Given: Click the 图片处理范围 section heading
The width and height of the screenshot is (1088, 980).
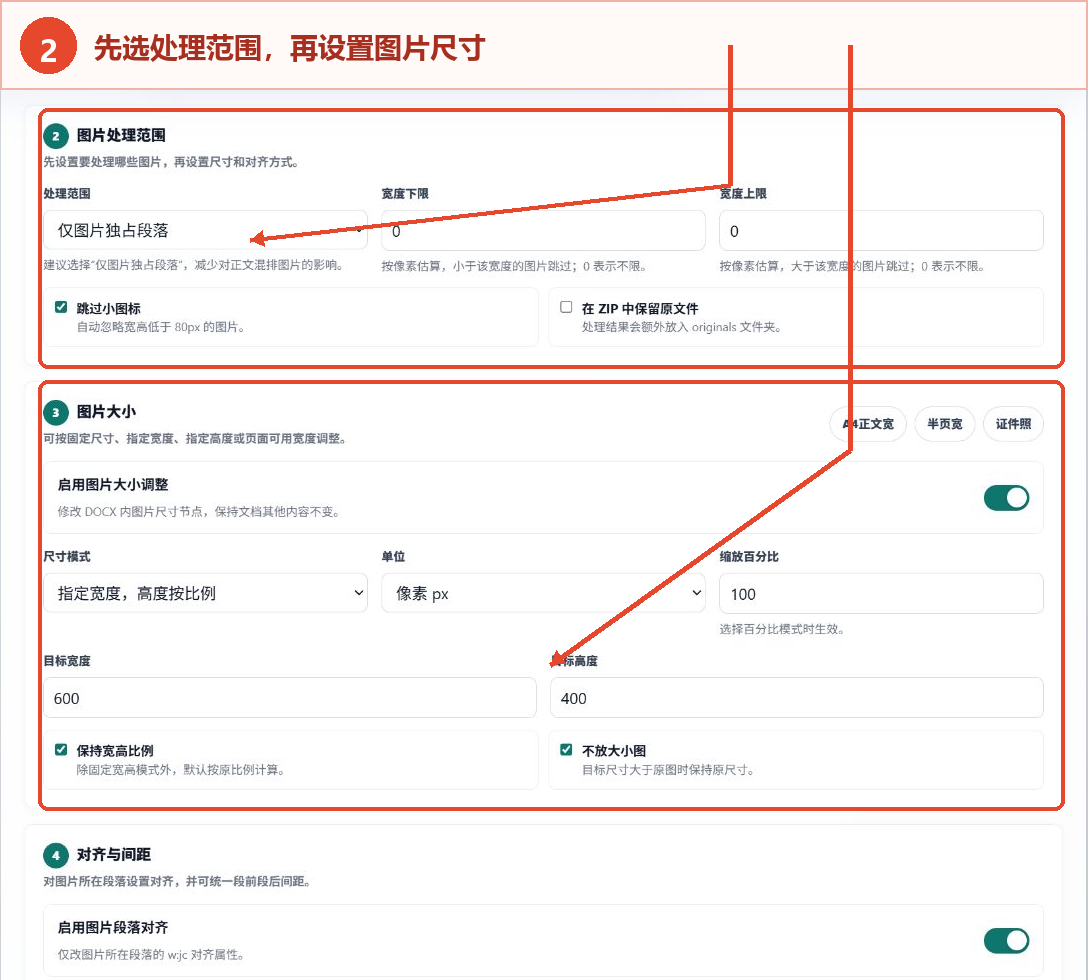Looking at the screenshot, I should click(x=121, y=135).
